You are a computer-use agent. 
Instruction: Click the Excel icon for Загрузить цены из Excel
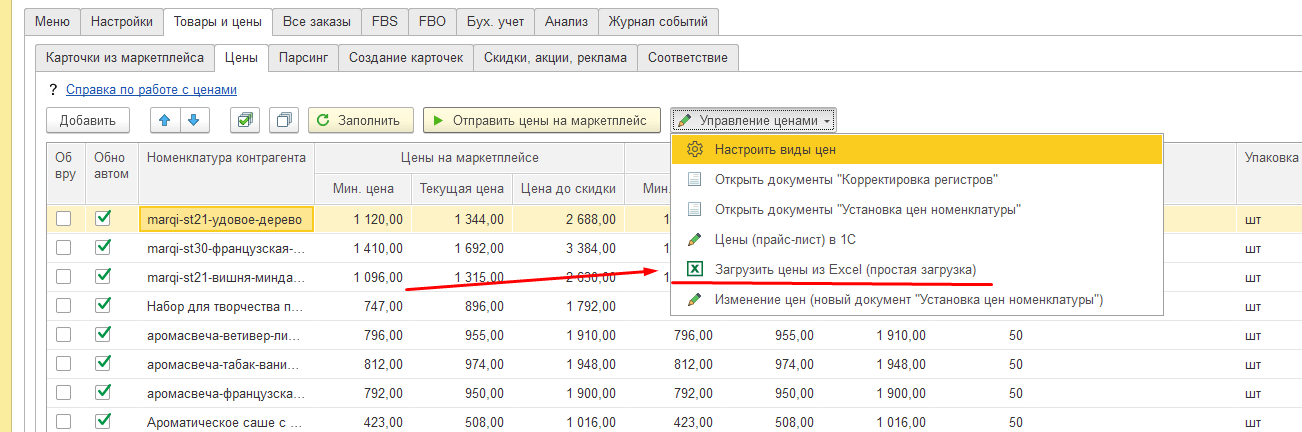[695, 270]
